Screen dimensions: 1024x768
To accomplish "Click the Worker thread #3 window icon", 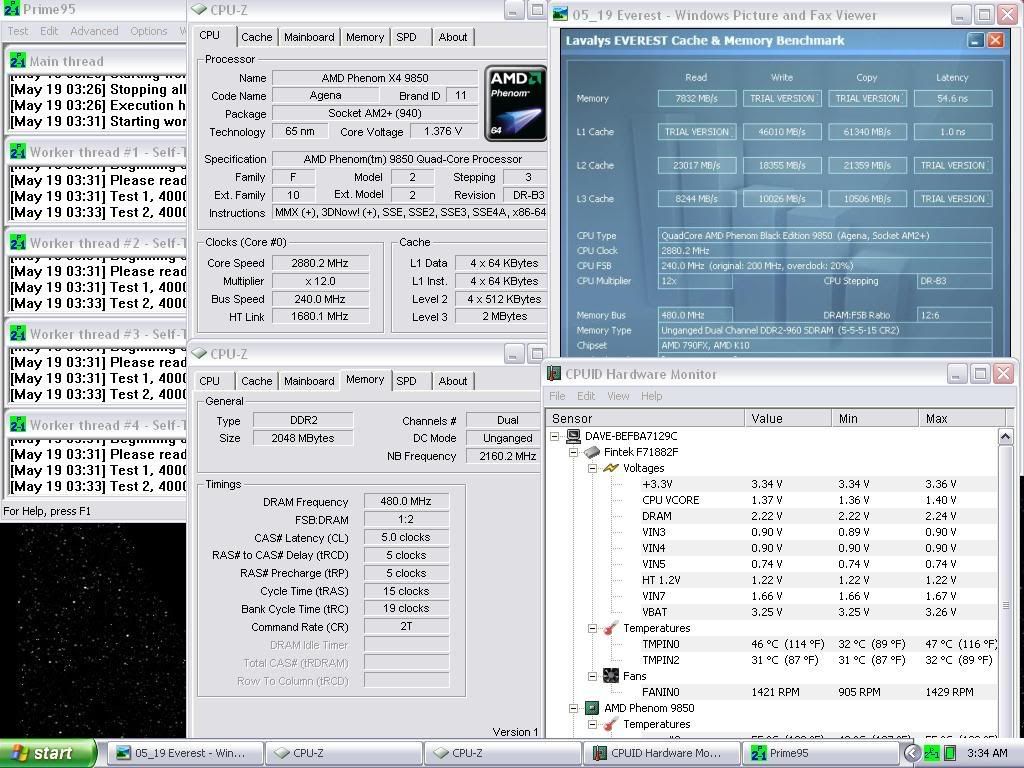I will coord(18,334).
